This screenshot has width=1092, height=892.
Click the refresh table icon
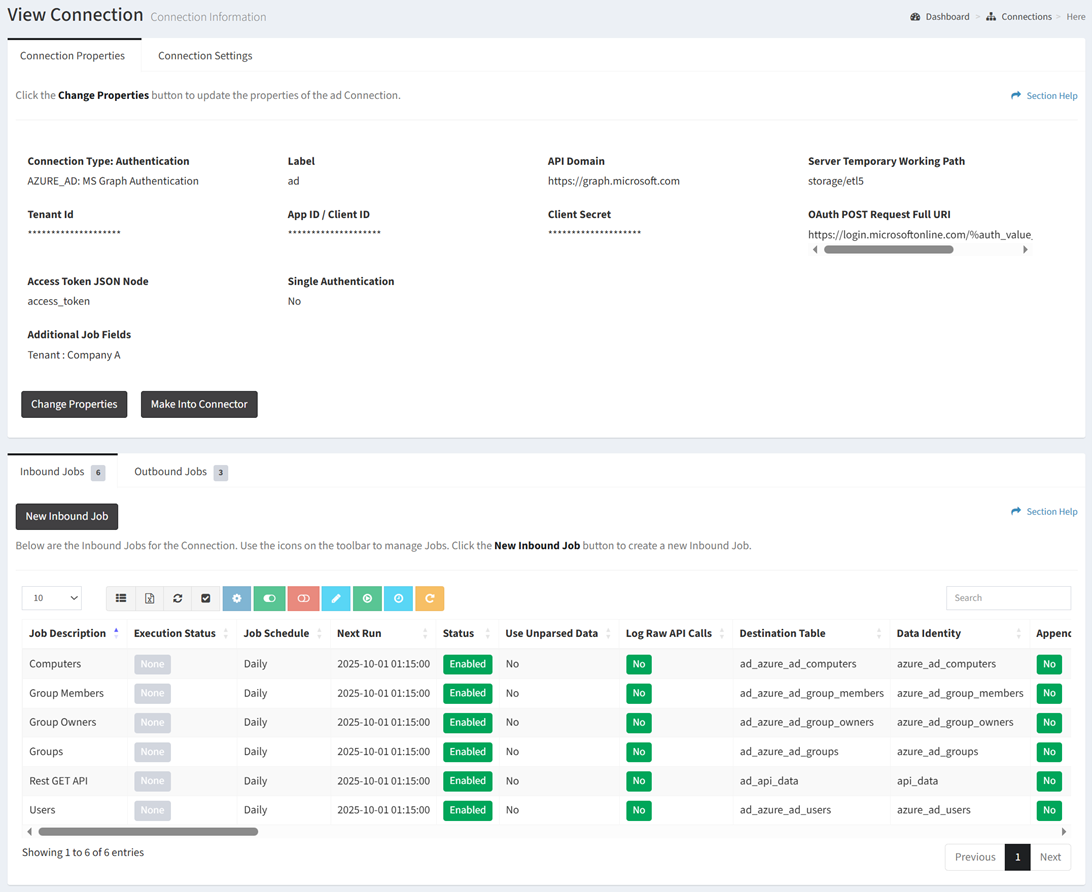tap(177, 598)
